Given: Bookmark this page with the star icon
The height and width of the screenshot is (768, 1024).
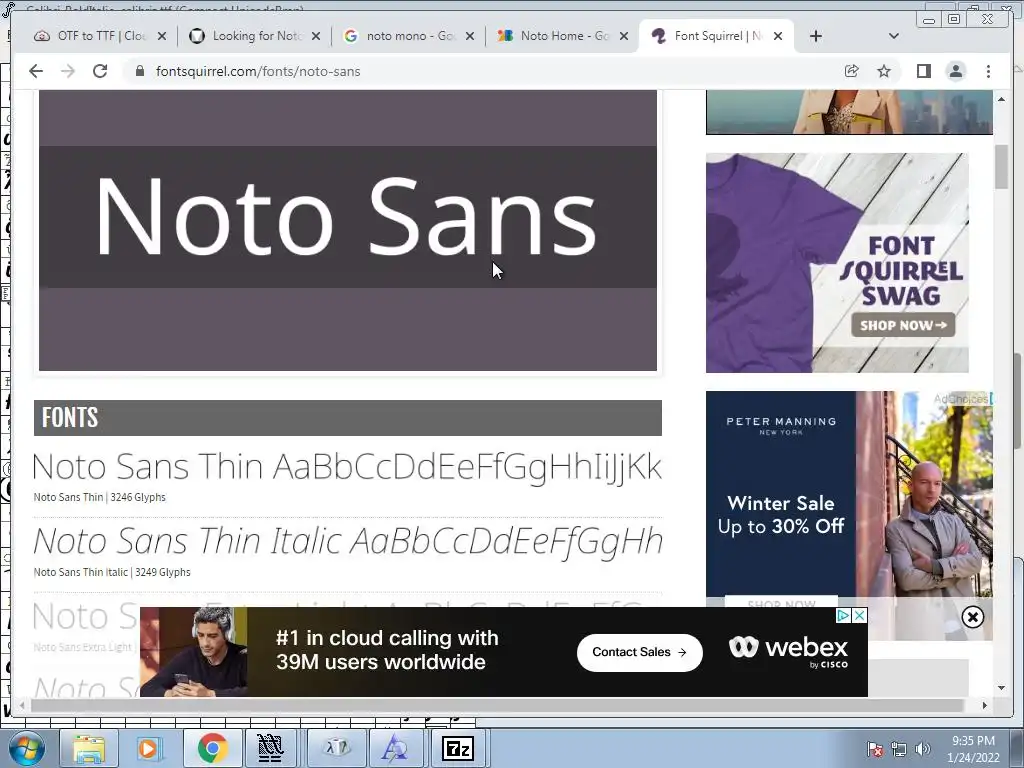Looking at the screenshot, I should click(884, 71).
